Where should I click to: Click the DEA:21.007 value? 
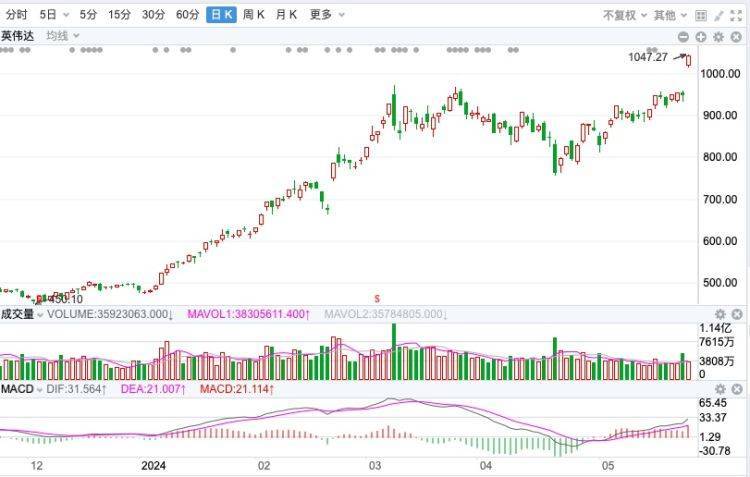point(153,389)
